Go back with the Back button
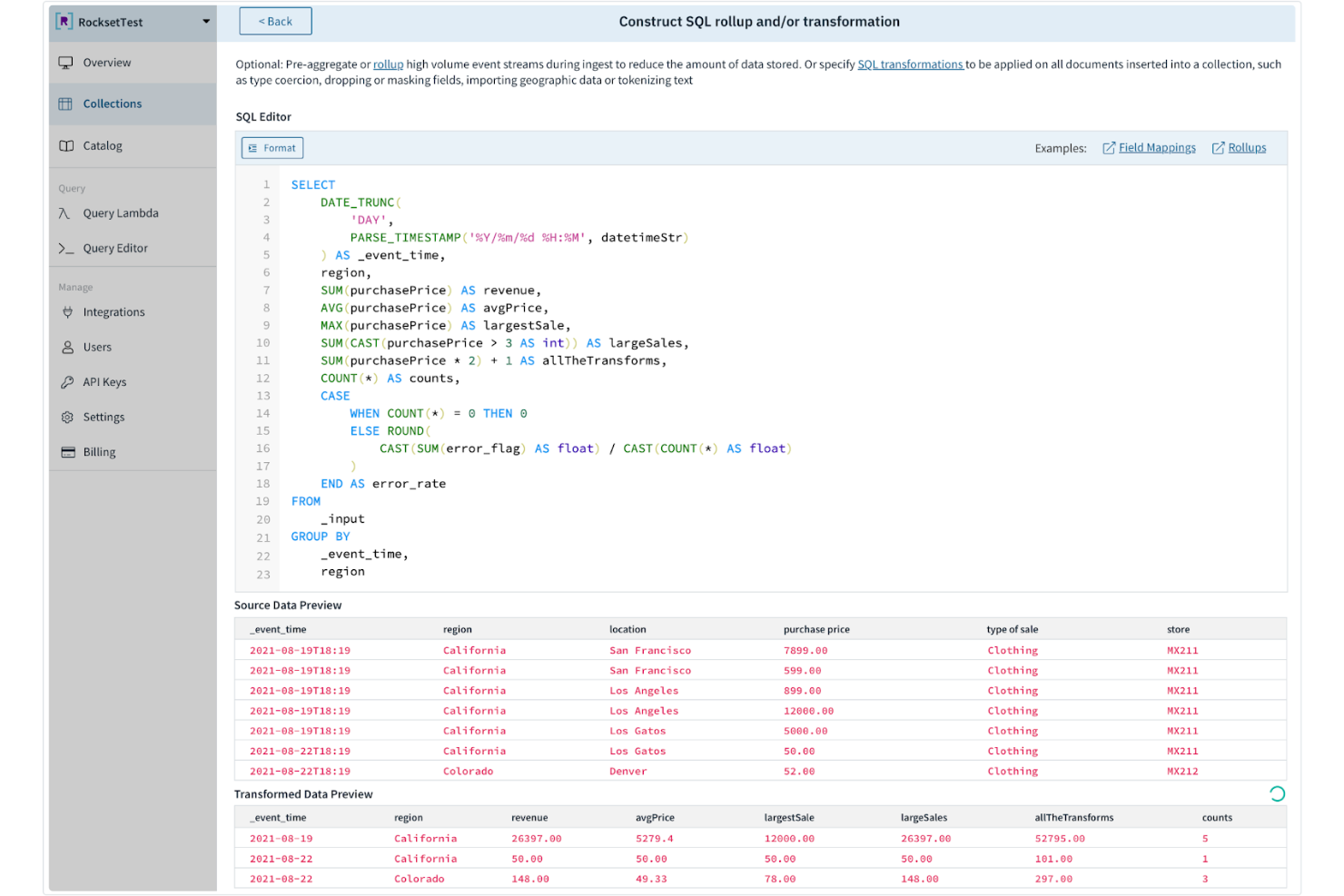The image size is (1344, 896). tap(275, 22)
